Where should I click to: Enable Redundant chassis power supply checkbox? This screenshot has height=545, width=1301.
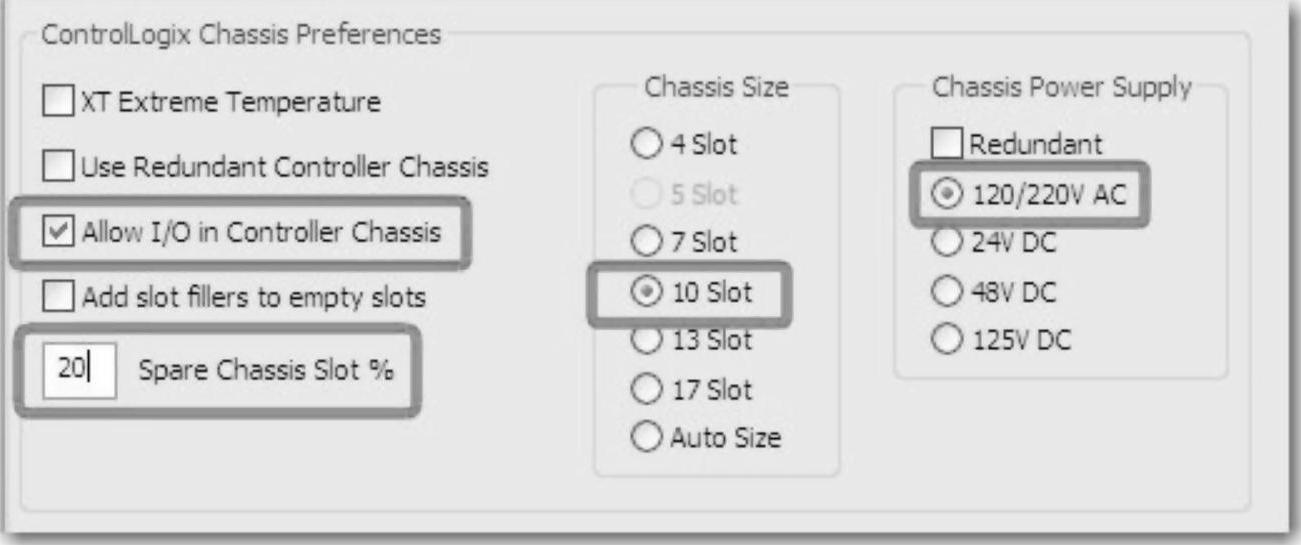(947, 145)
